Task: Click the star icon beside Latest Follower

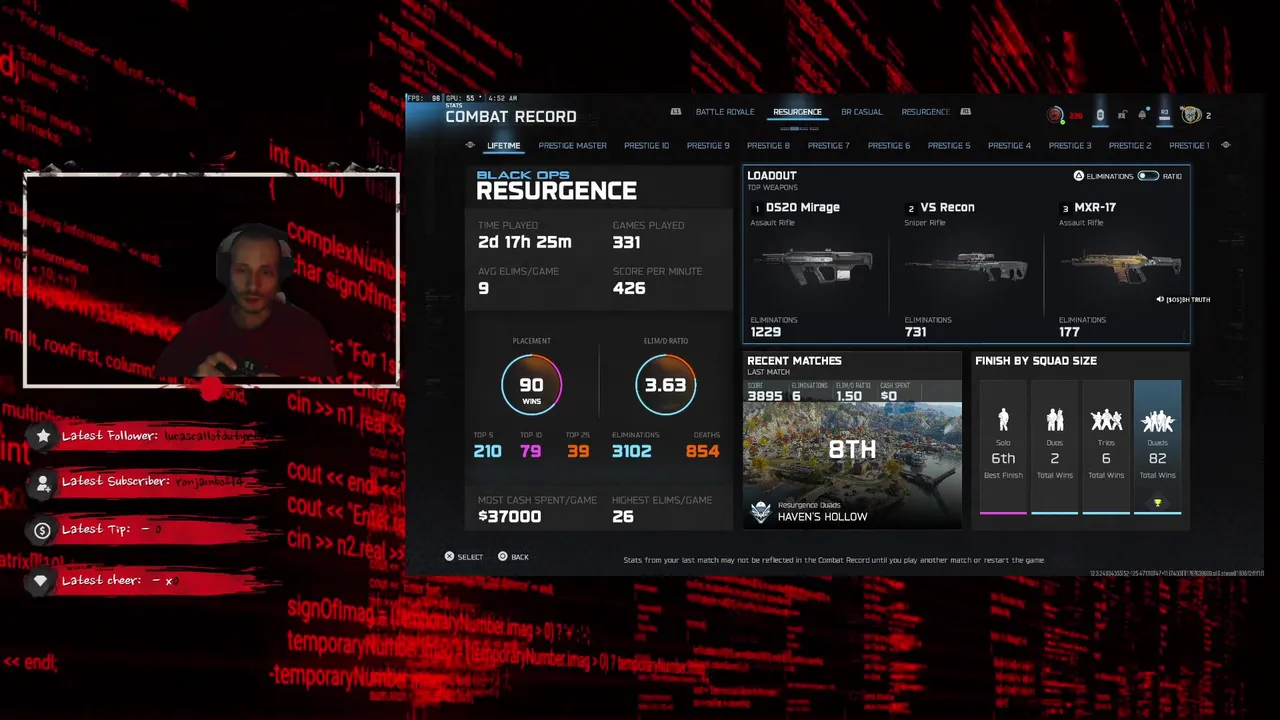Action: point(43,435)
